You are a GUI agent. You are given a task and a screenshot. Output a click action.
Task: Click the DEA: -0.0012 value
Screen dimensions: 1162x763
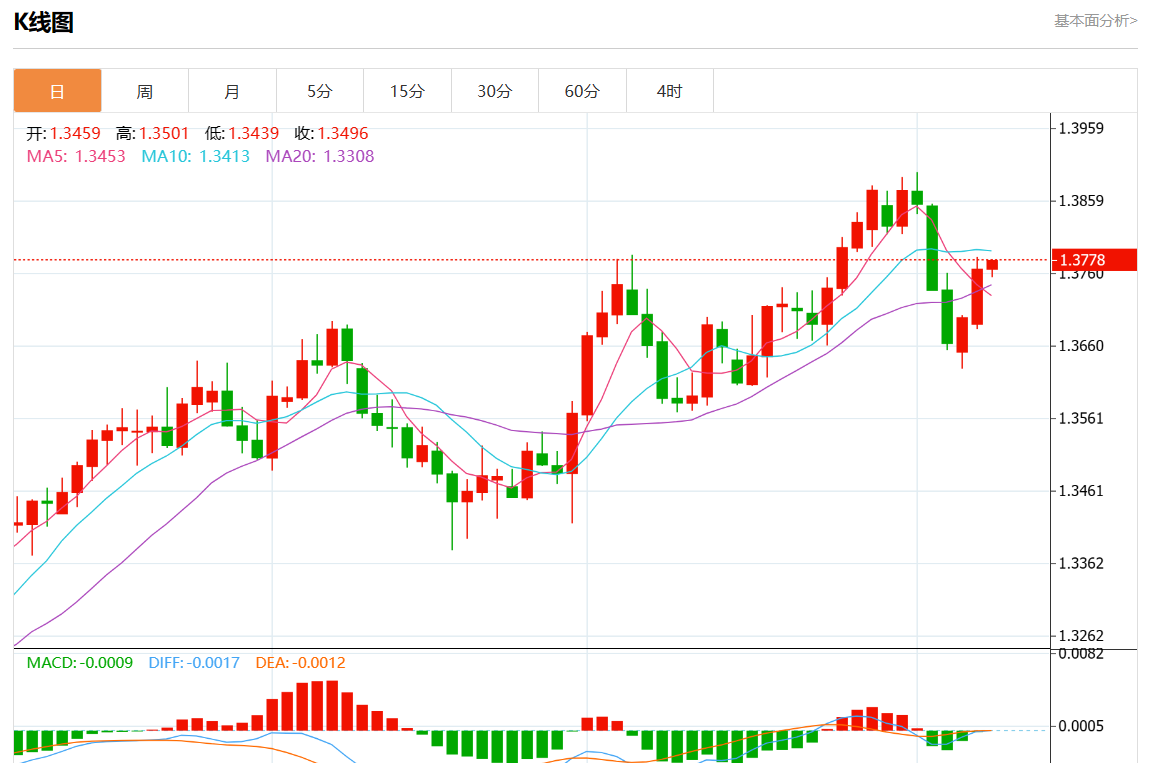pyautogui.click(x=300, y=662)
